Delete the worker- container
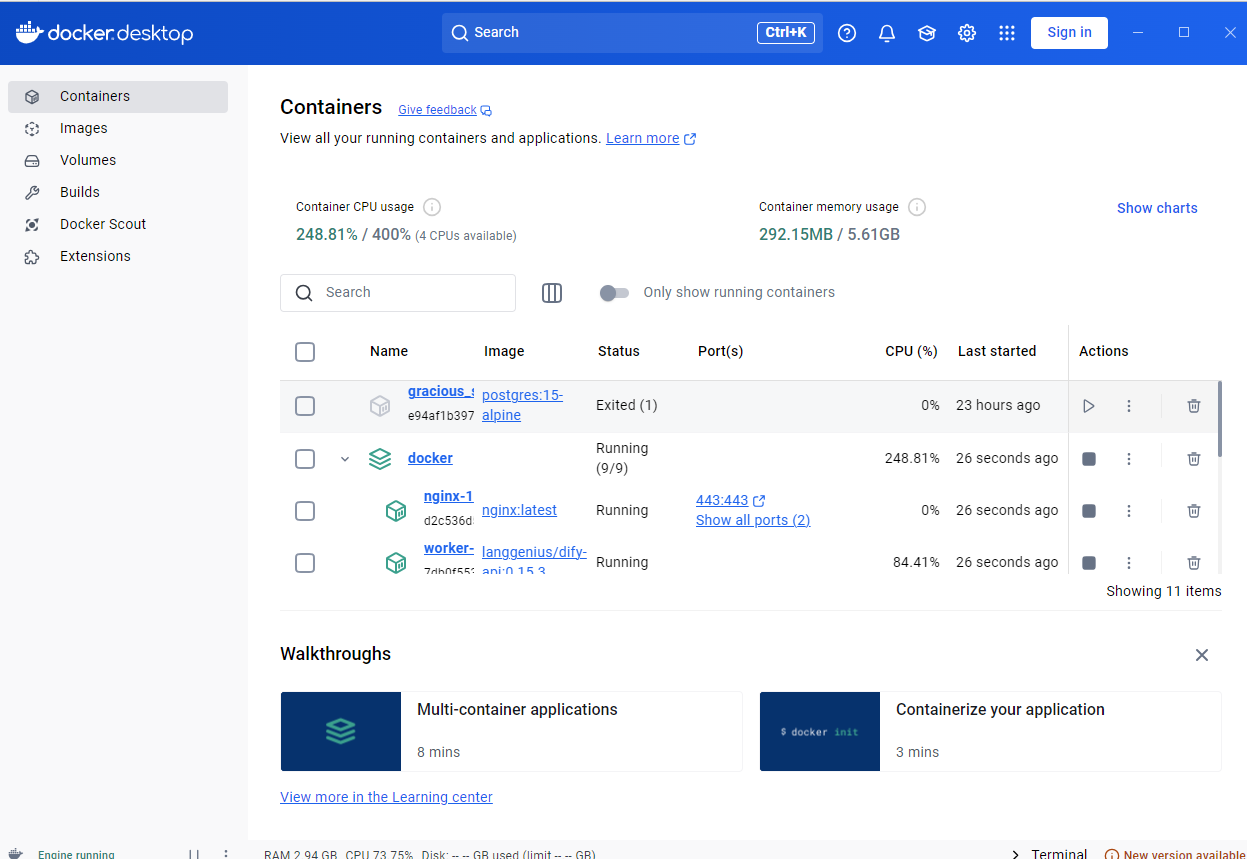The image size is (1247, 859). 1194,563
